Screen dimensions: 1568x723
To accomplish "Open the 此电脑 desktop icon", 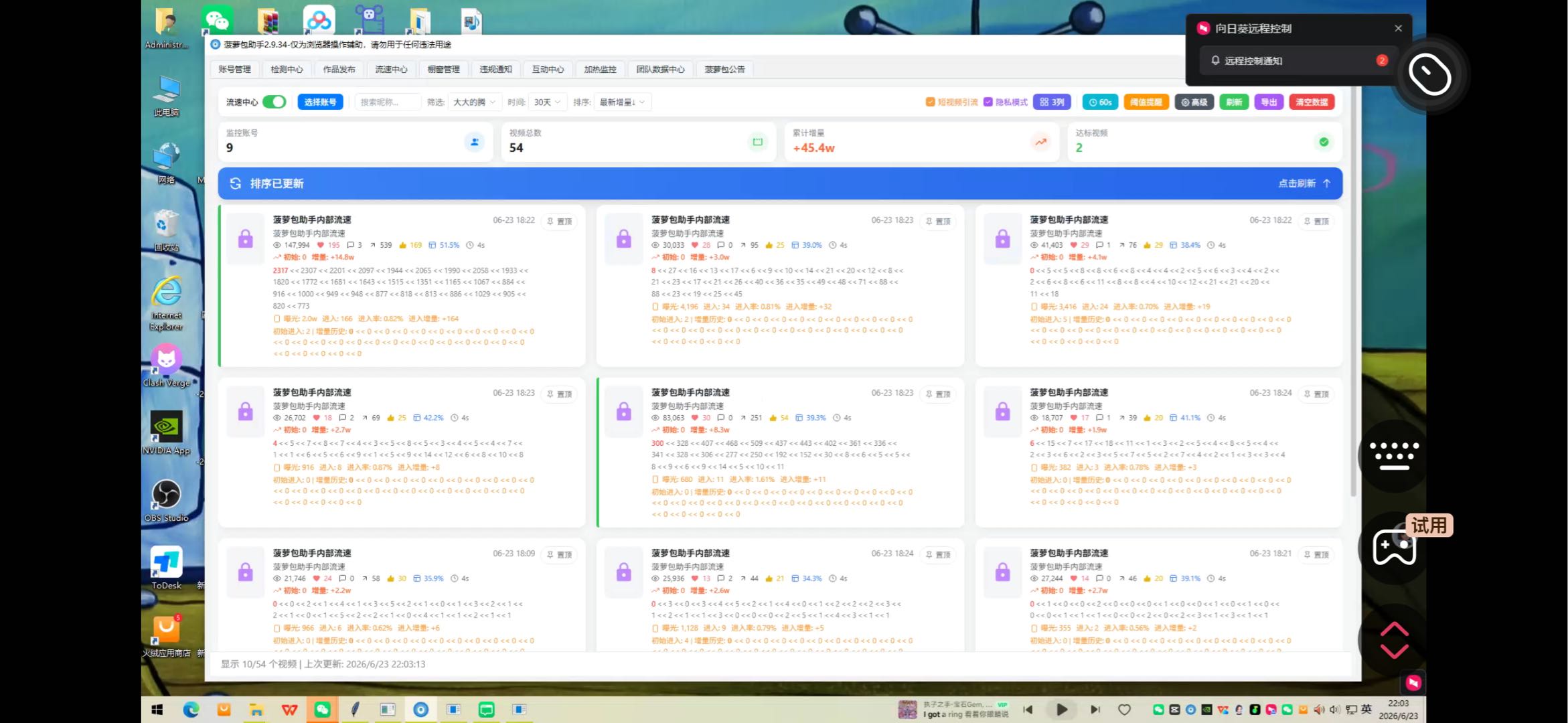I will pyautogui.click(x=166, y=96).
